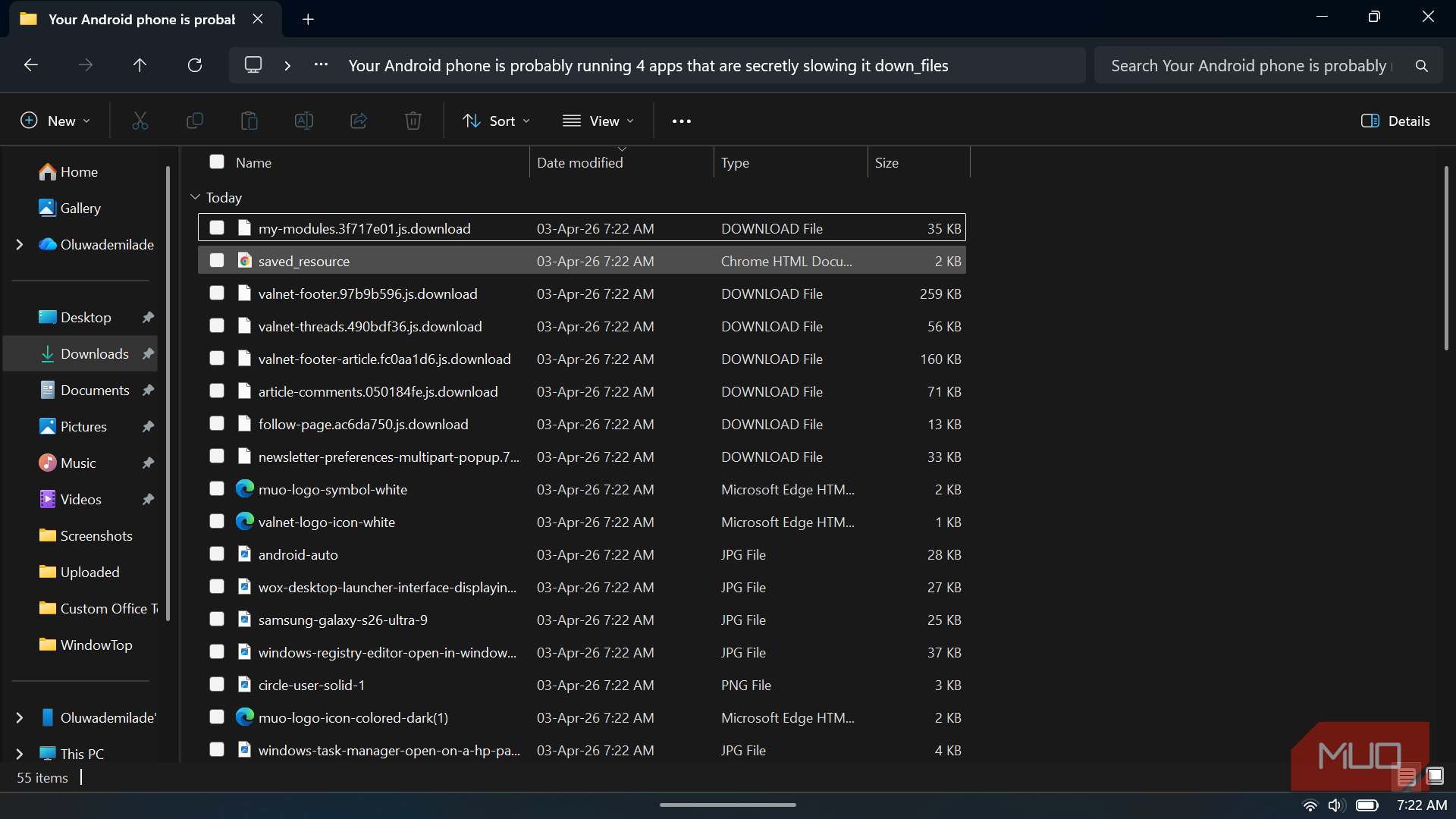Open the See more ellipsis in toolbar
This screenshot has height=819, width=1456.
682,121
